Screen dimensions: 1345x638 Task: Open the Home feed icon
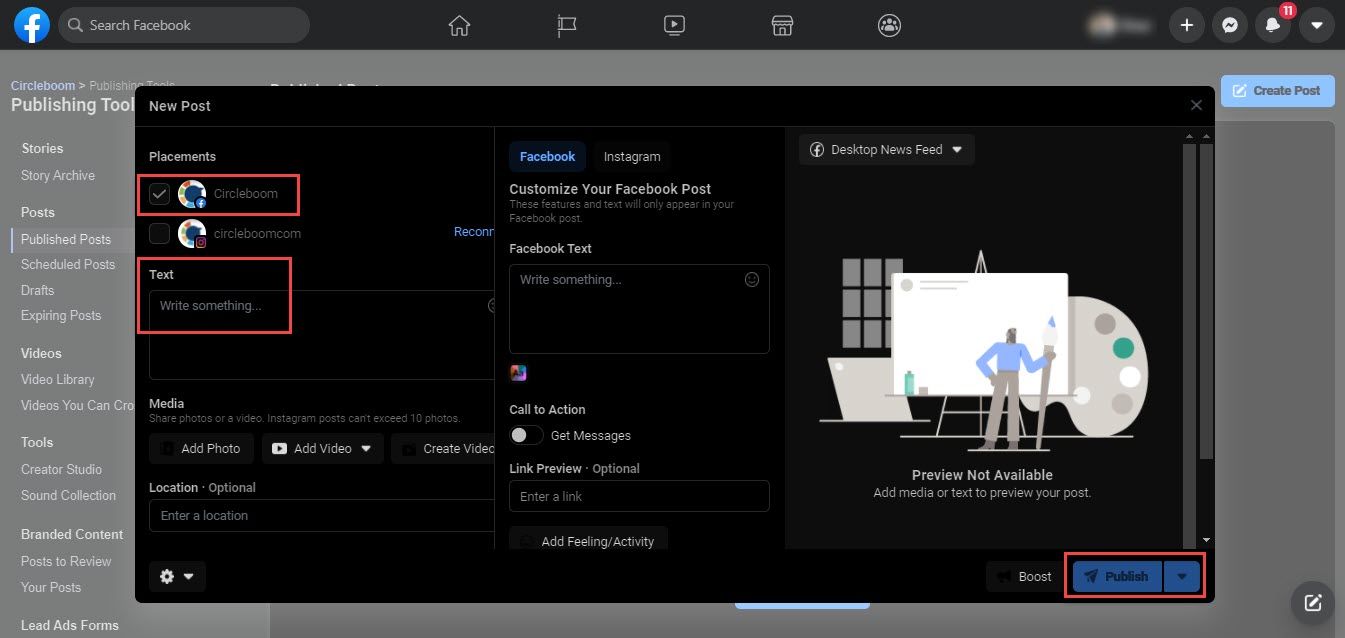[x=459, y=25]
